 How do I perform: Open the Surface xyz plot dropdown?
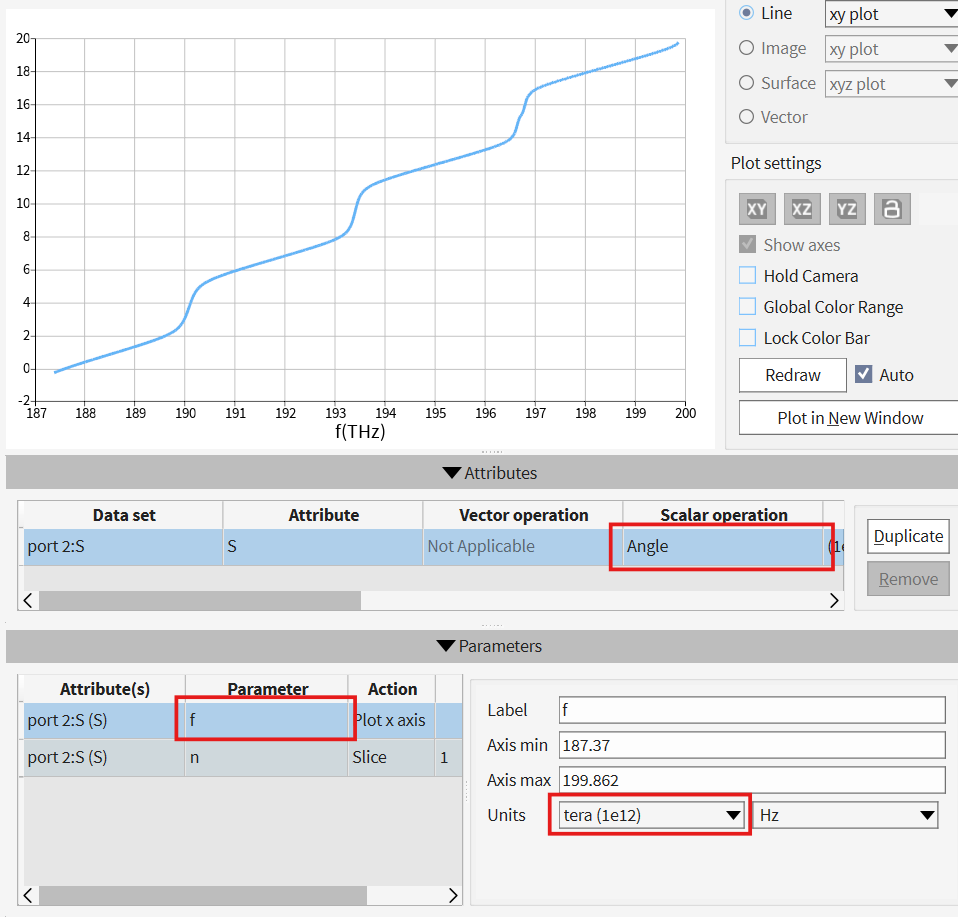click(892, 84)
